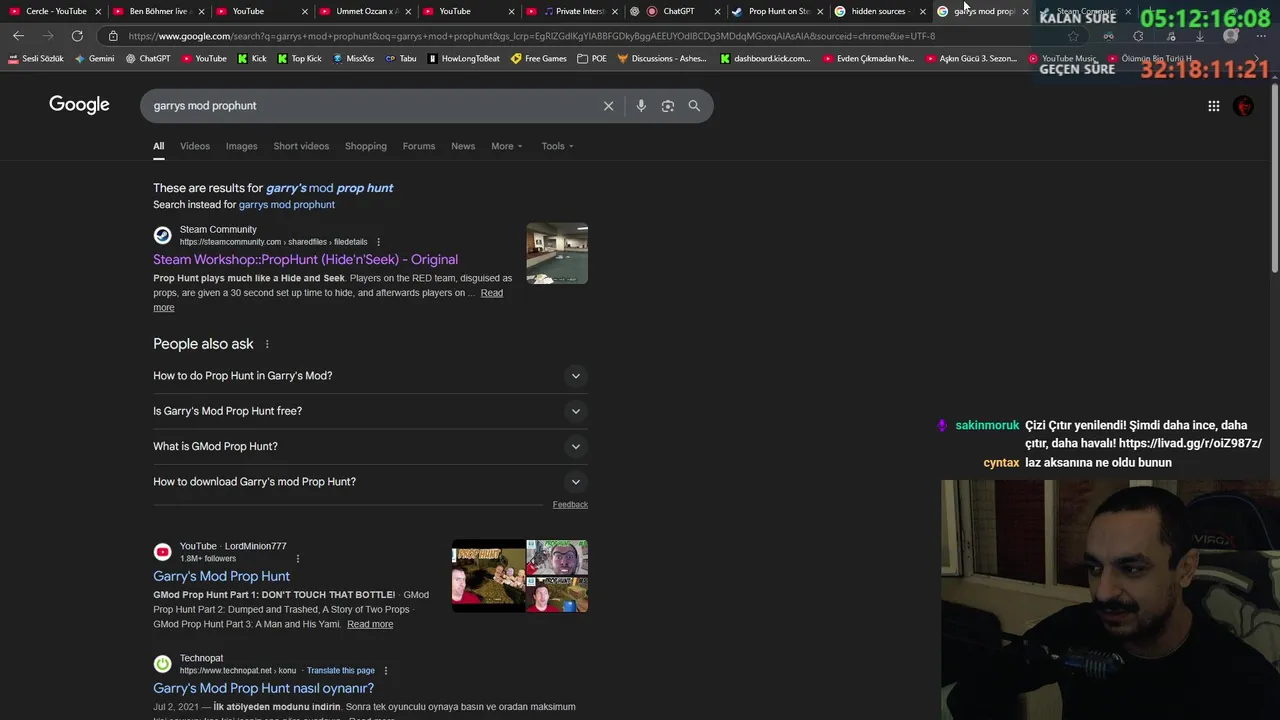Open three-dot menu for LordMinion777 result

297,559
